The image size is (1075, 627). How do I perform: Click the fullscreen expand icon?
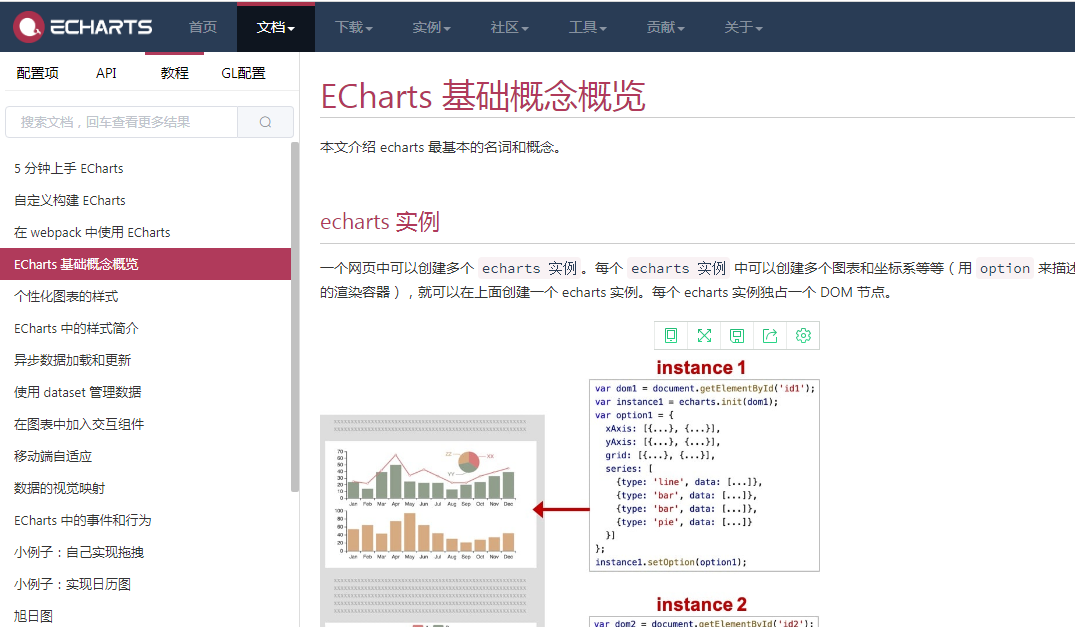coord(704,335)
